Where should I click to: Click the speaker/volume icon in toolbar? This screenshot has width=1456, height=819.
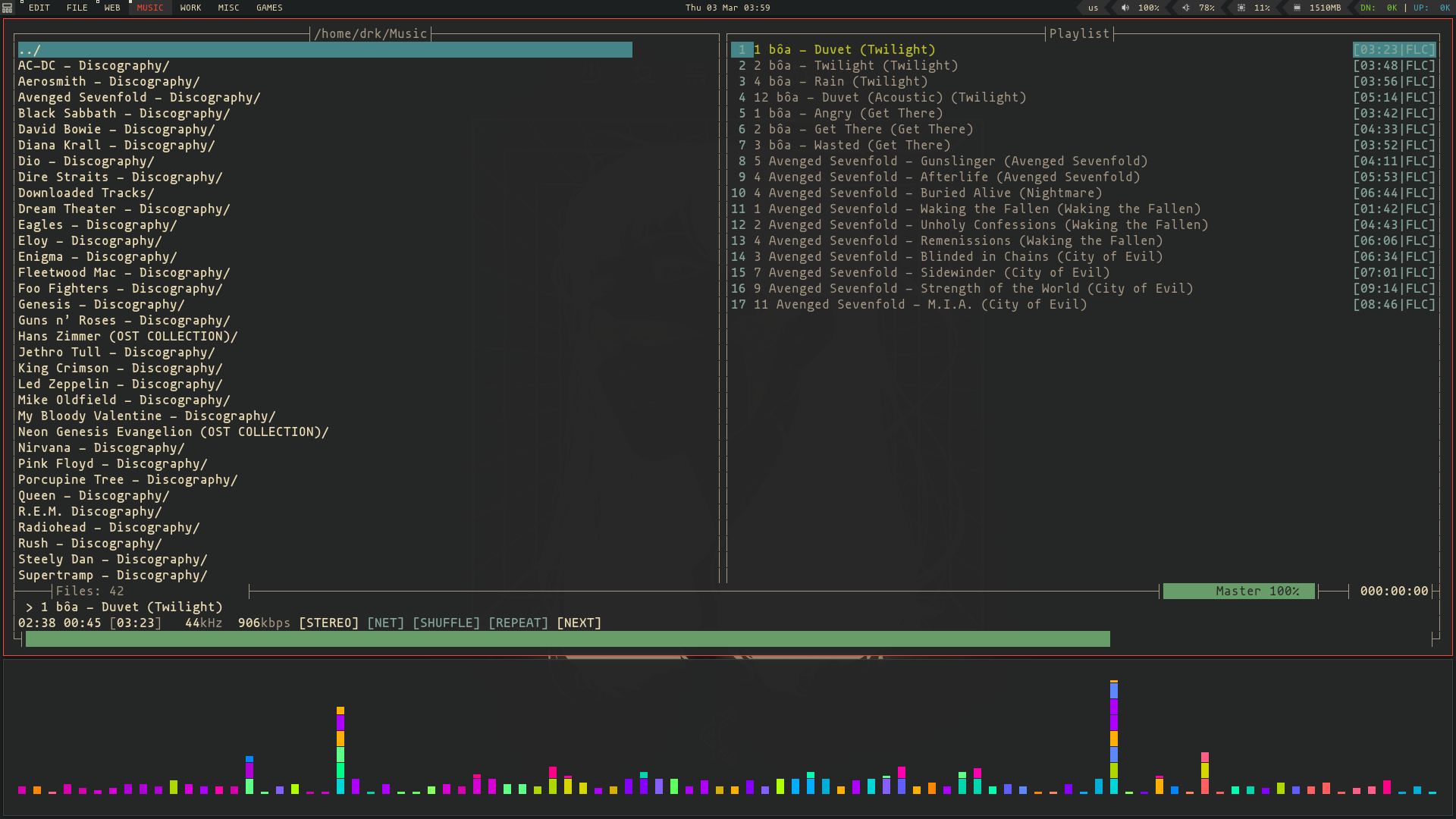pos(1123,8)
